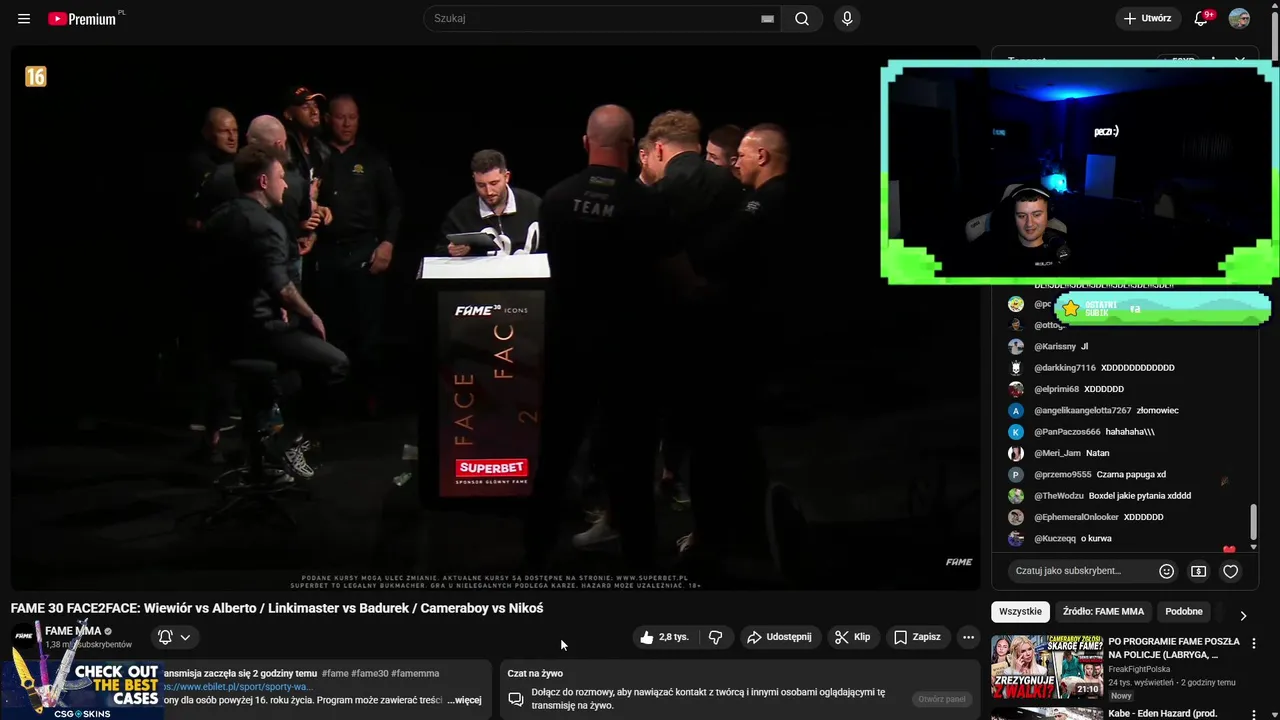Open the hamburger guide menu
1280x720 pixels.
coord(24,19)
